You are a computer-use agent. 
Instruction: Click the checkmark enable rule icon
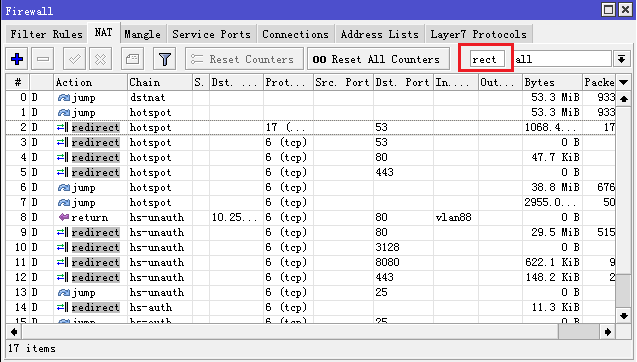pyautogui.click(x=74, y=59)
